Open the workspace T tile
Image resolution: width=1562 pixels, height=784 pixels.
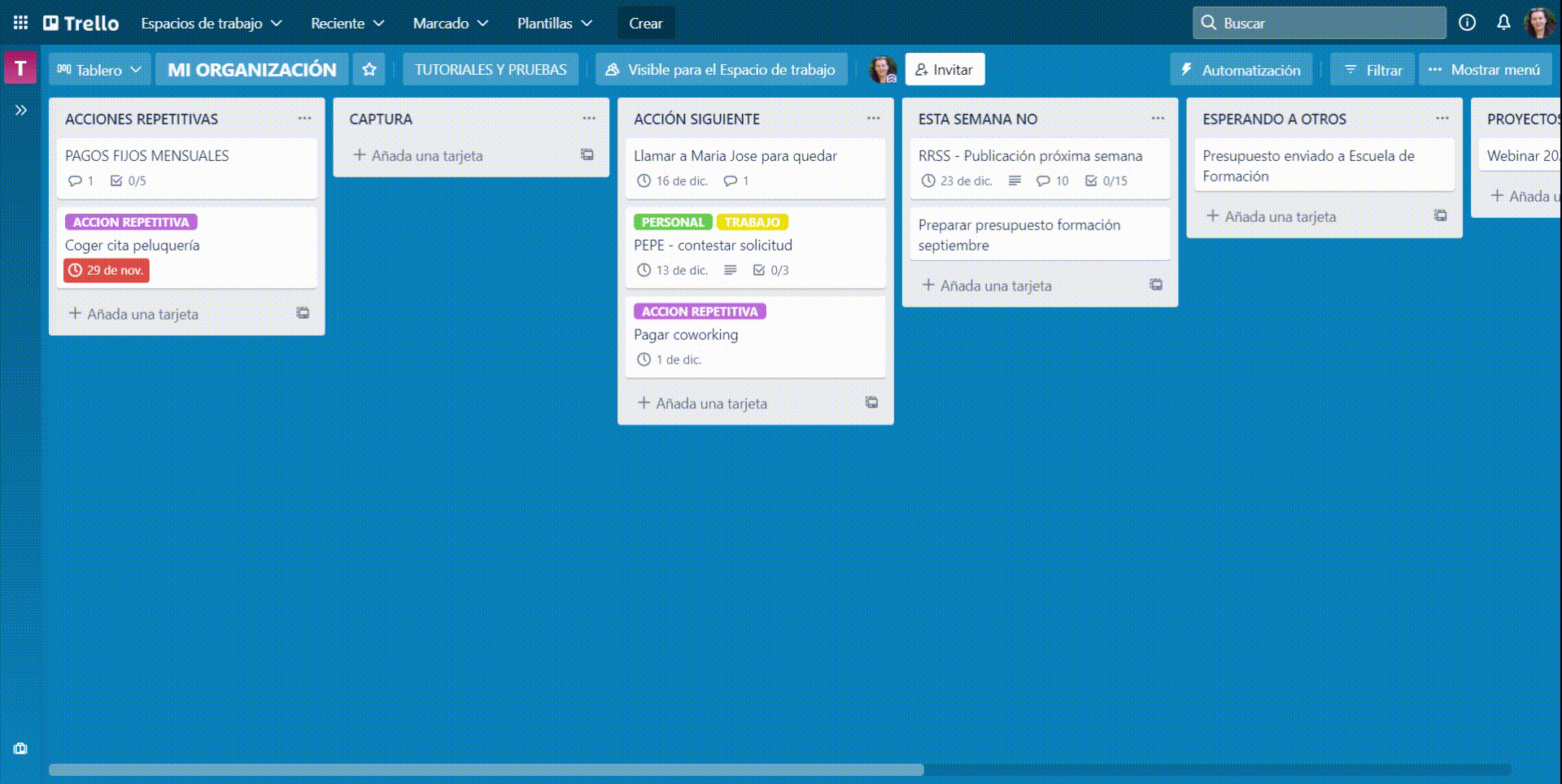click(20, 68)
